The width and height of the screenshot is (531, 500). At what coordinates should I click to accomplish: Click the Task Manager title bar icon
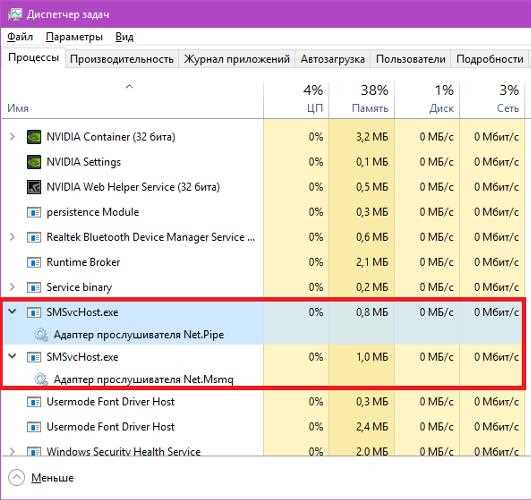15,14
